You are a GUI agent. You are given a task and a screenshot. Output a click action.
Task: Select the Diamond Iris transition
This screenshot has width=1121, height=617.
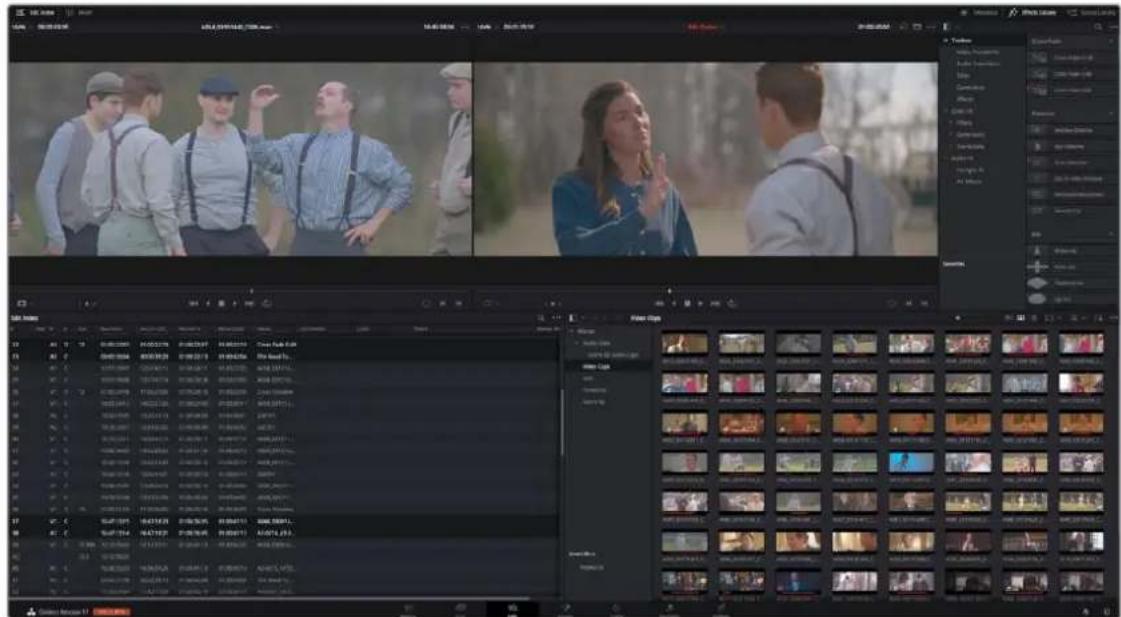coord(1071,283)
